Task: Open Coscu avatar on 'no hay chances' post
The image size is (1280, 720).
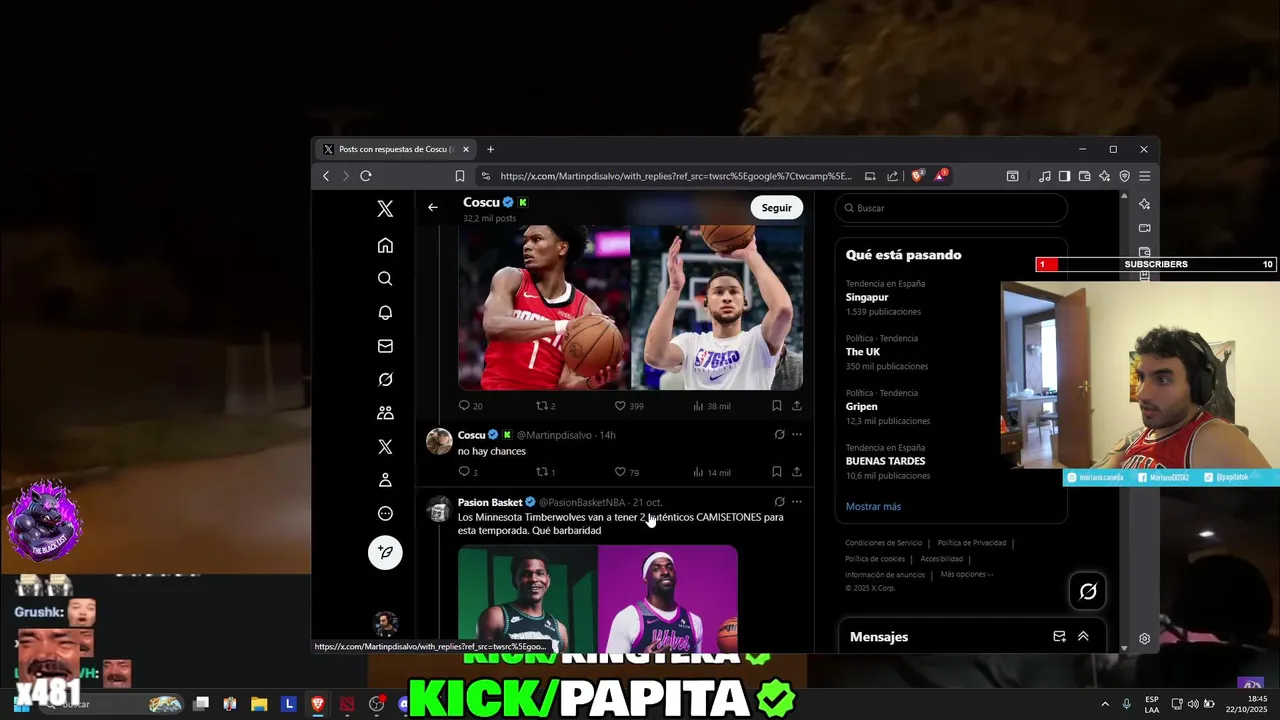Action: (439, 441)
